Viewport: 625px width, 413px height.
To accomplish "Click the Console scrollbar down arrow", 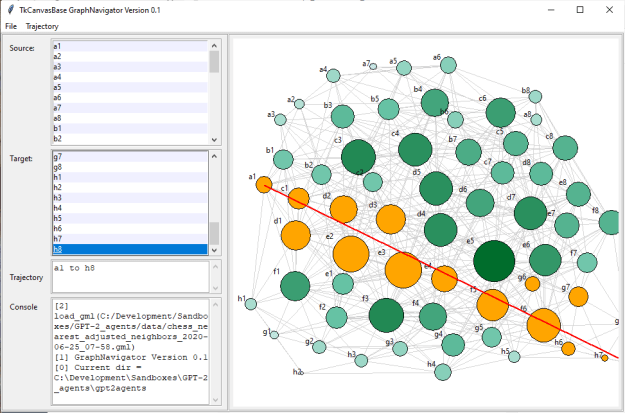I will 214,400.
